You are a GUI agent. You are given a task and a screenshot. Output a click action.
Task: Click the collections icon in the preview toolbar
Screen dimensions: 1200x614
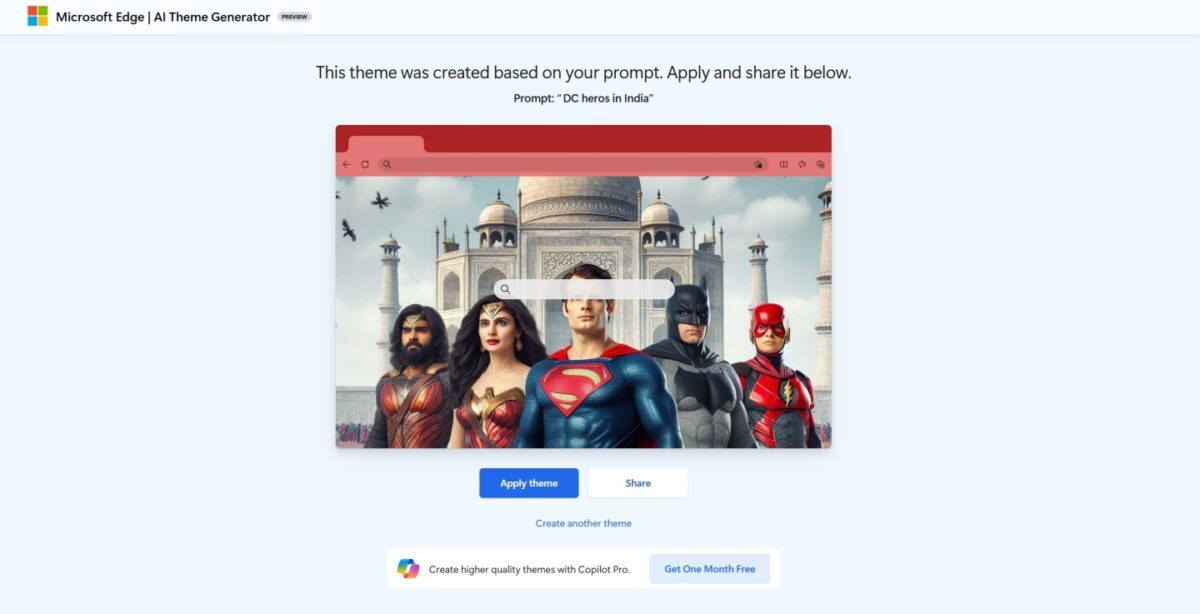(x=820, y=164)
